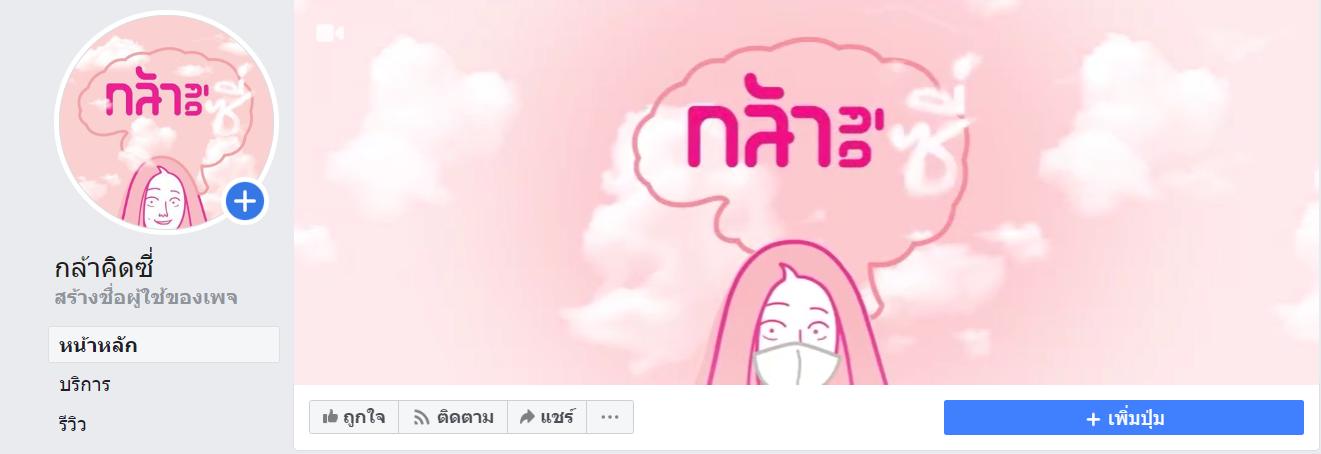The image size is (1321, 454).
Task: Select the หน้าหลัก menu item
Action: coord(164,345)
